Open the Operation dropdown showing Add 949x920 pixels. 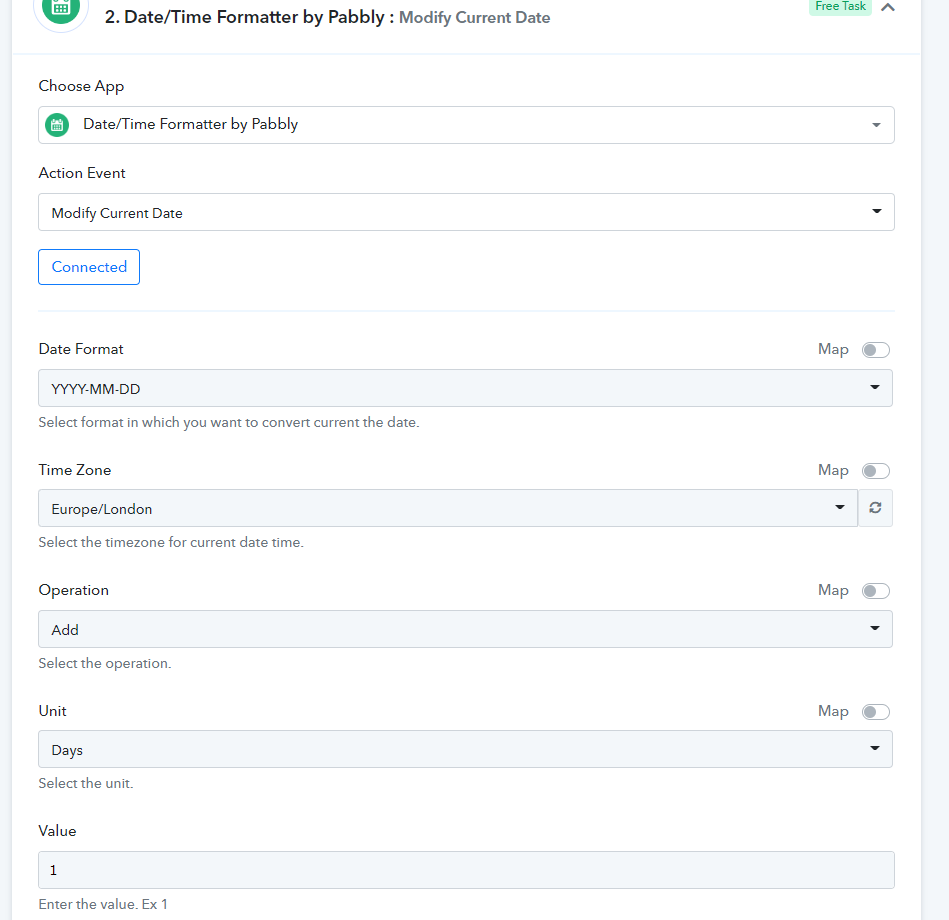click(x=465, y=629)
